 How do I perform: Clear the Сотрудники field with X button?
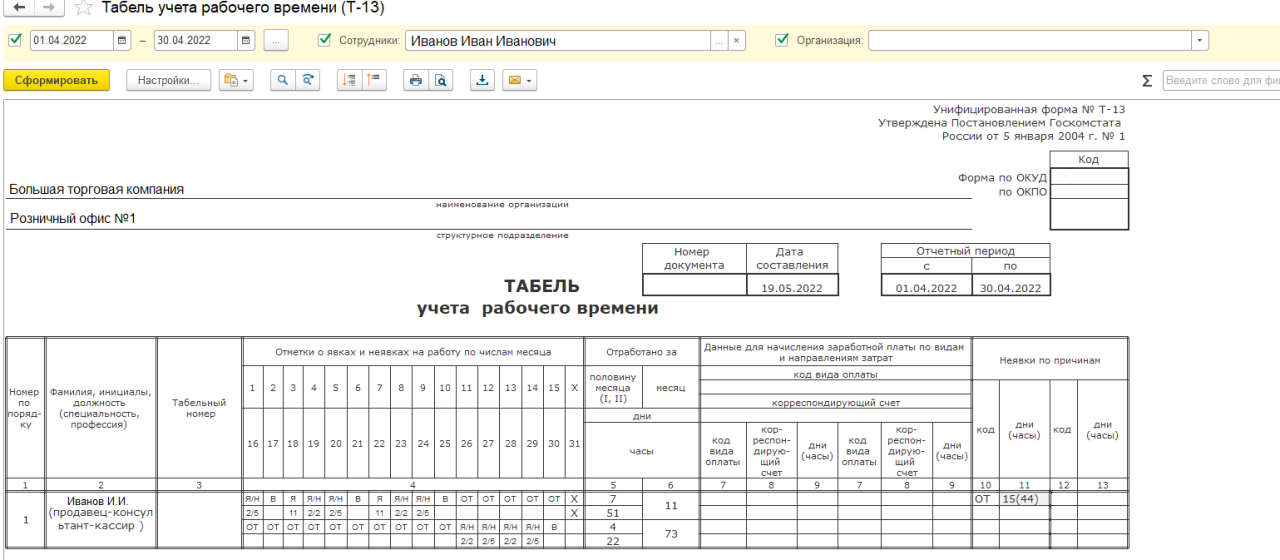(x=736, y=41)
